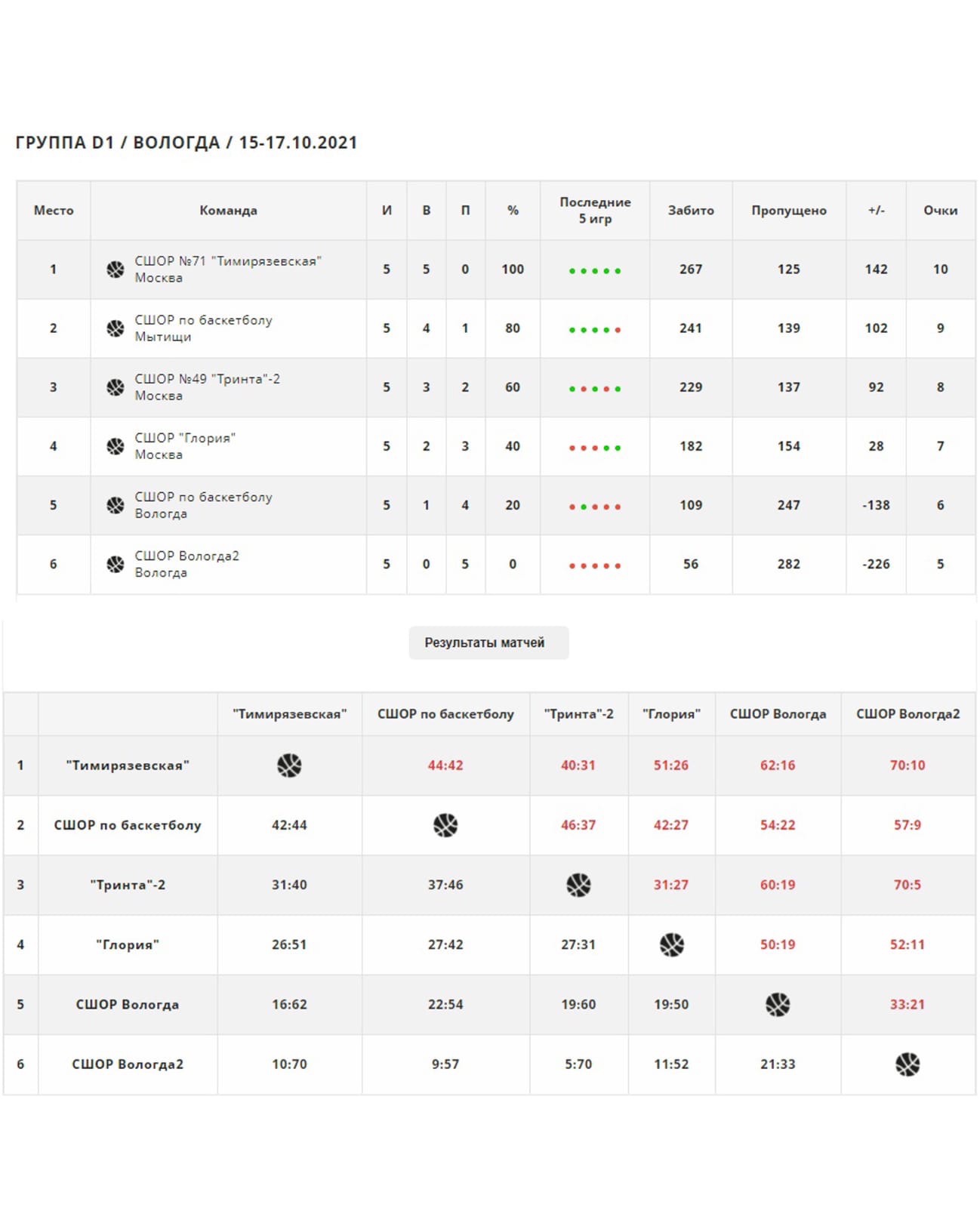Open match score 50:19 for Глория
The image size is (980, 1226).
[x=778, y=944]
